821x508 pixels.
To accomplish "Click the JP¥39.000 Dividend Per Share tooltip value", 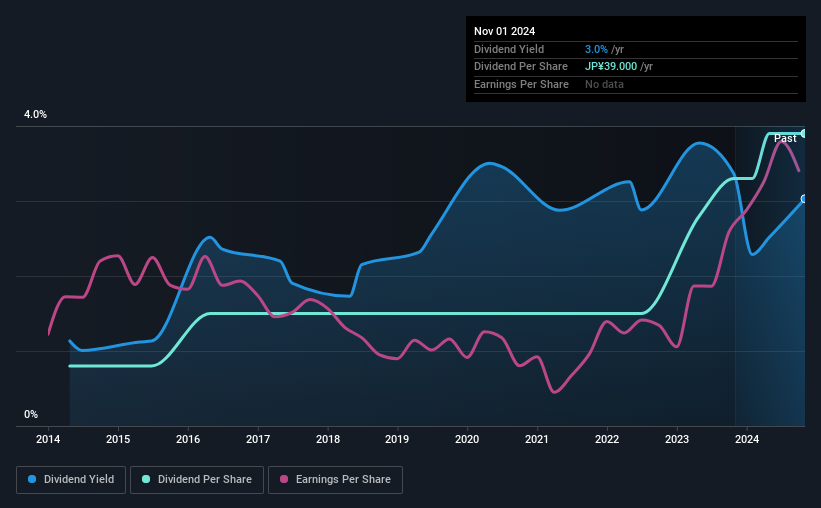I will pyautogui.click(x=611, y=66).
